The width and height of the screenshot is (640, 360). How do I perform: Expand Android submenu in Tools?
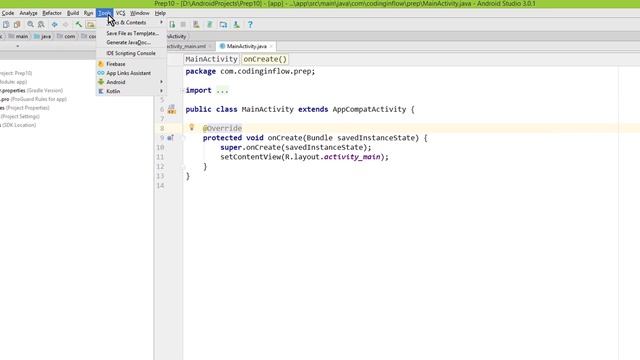coord(131,82)
